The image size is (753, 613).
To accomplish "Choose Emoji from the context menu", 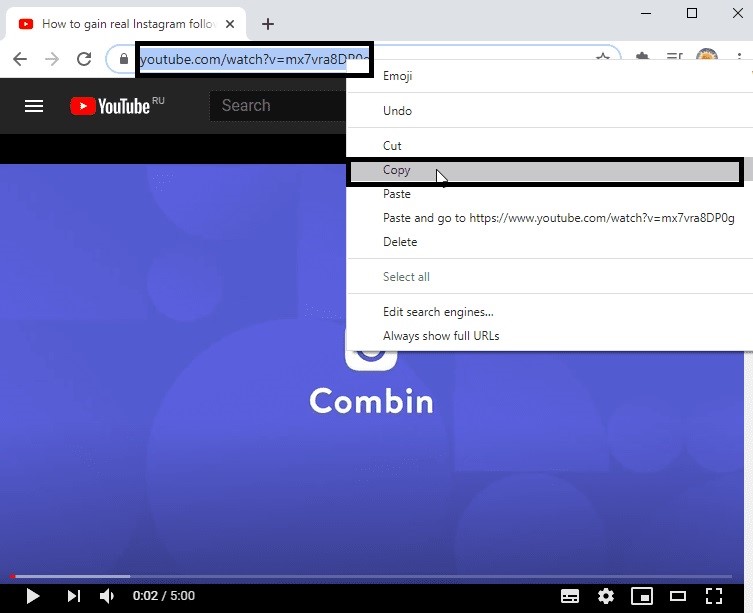I will click(x=549, y=76).
